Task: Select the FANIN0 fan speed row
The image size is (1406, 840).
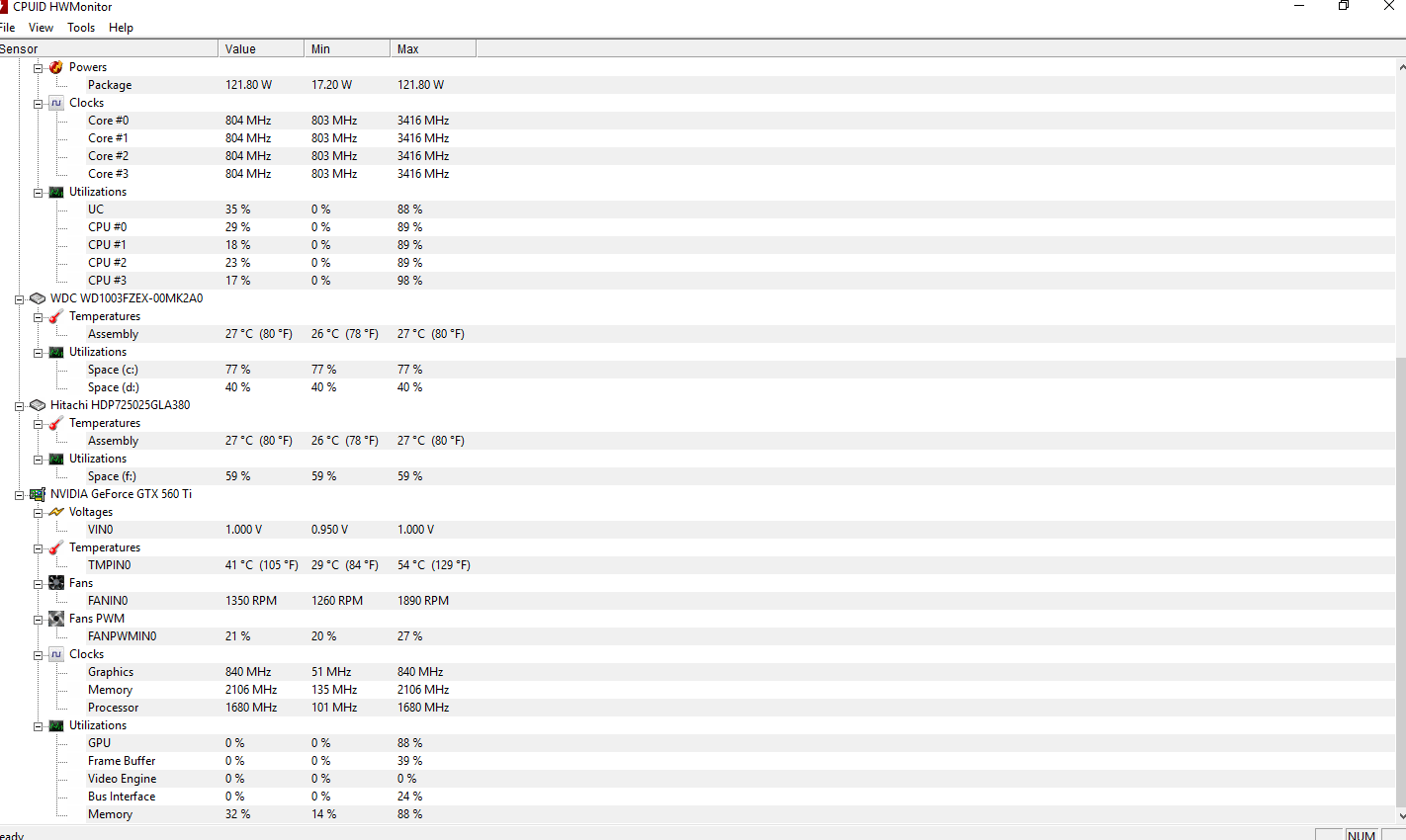Action: 108,601
